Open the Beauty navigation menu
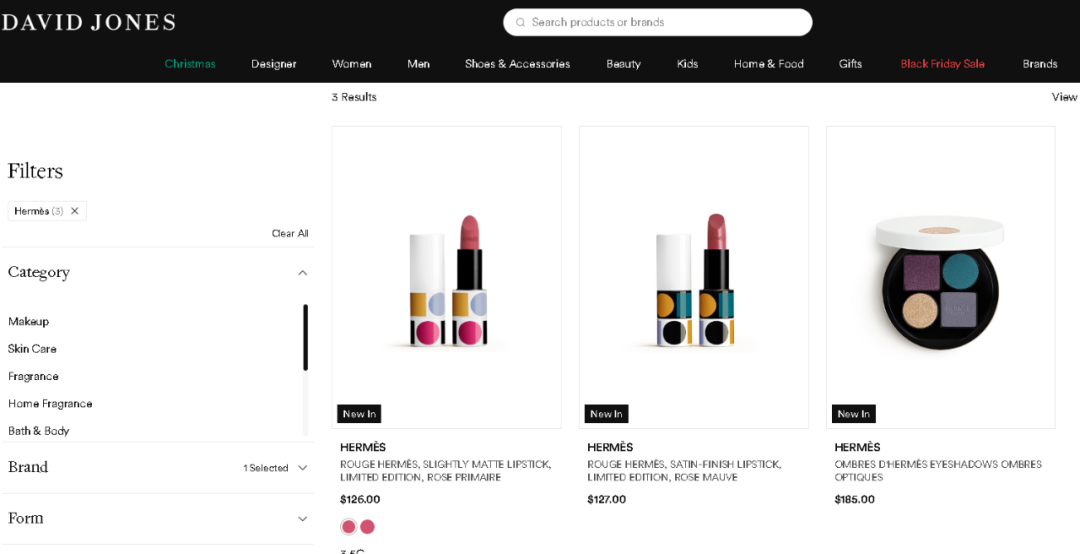 click(623, 64)
